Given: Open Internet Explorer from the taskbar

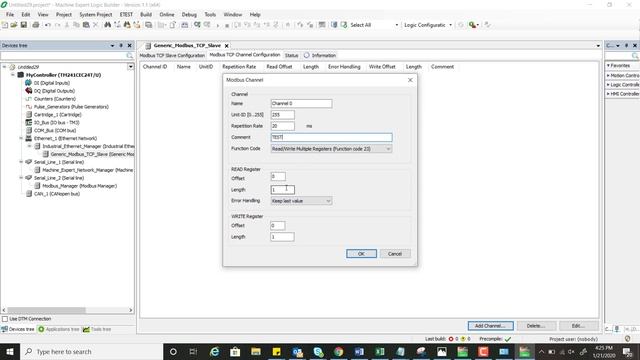Looking at the screenshot, I should 214,351.
